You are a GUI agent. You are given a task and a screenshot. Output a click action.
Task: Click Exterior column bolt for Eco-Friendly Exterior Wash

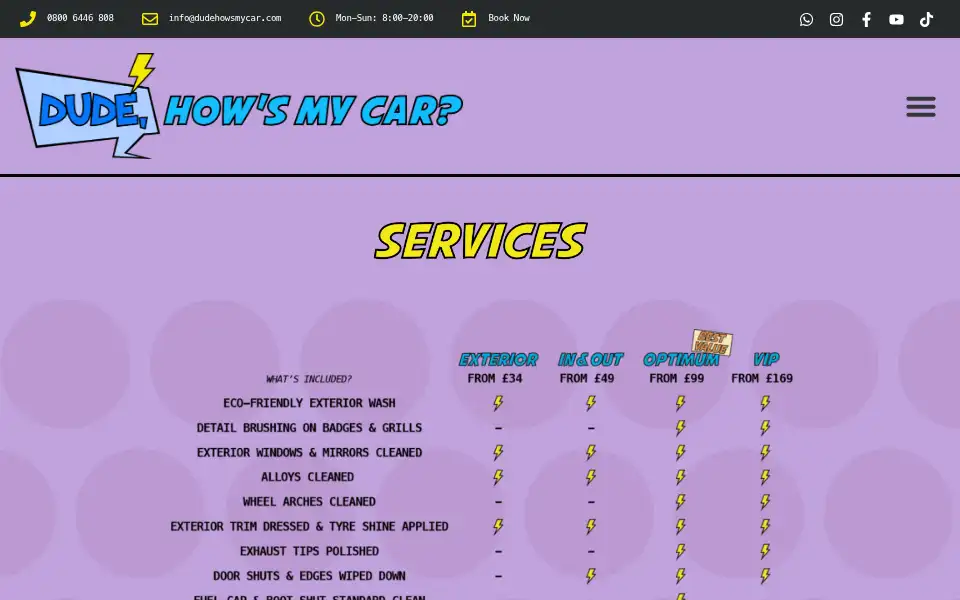click(x=498, y=403)
